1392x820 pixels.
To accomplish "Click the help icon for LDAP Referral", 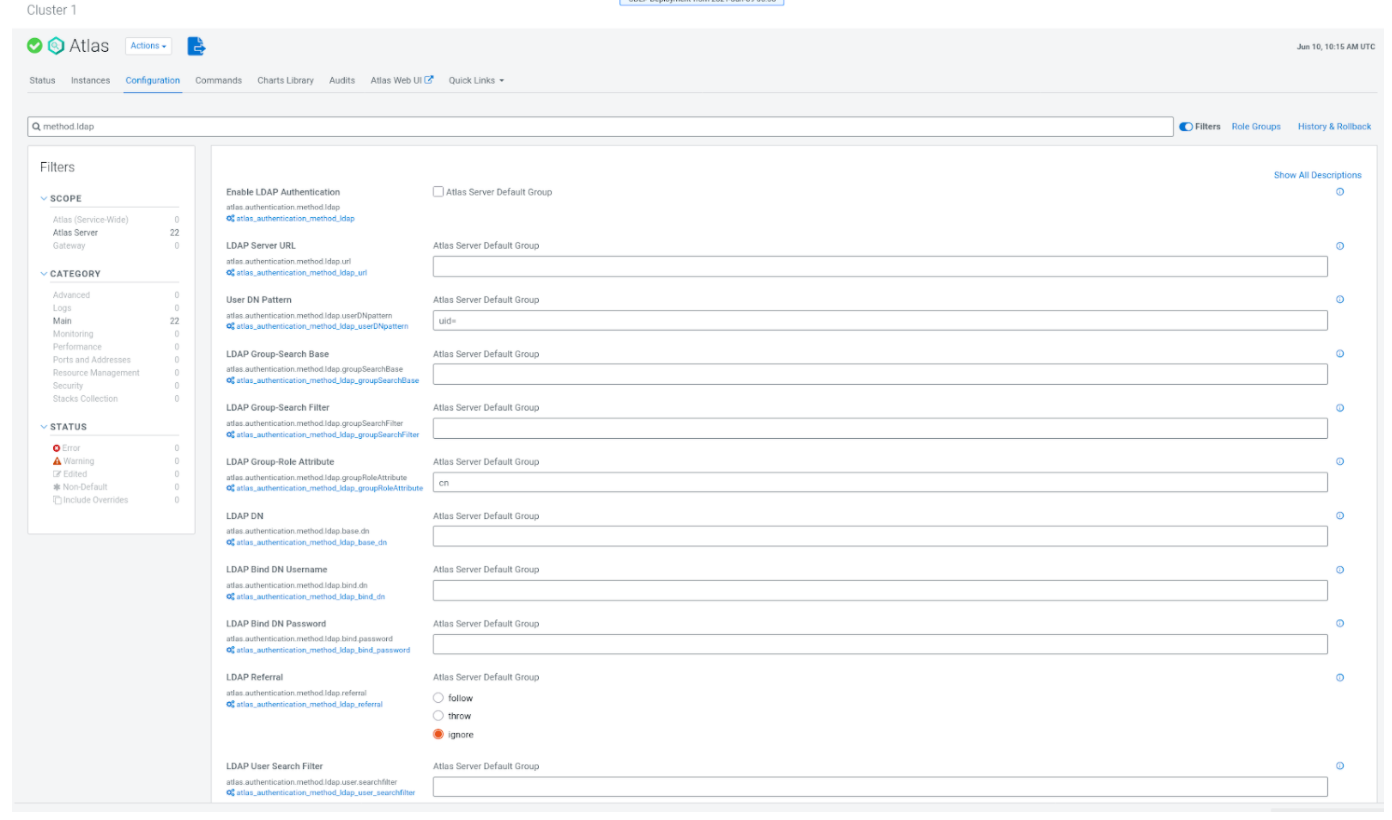I will click(1340, 678).
